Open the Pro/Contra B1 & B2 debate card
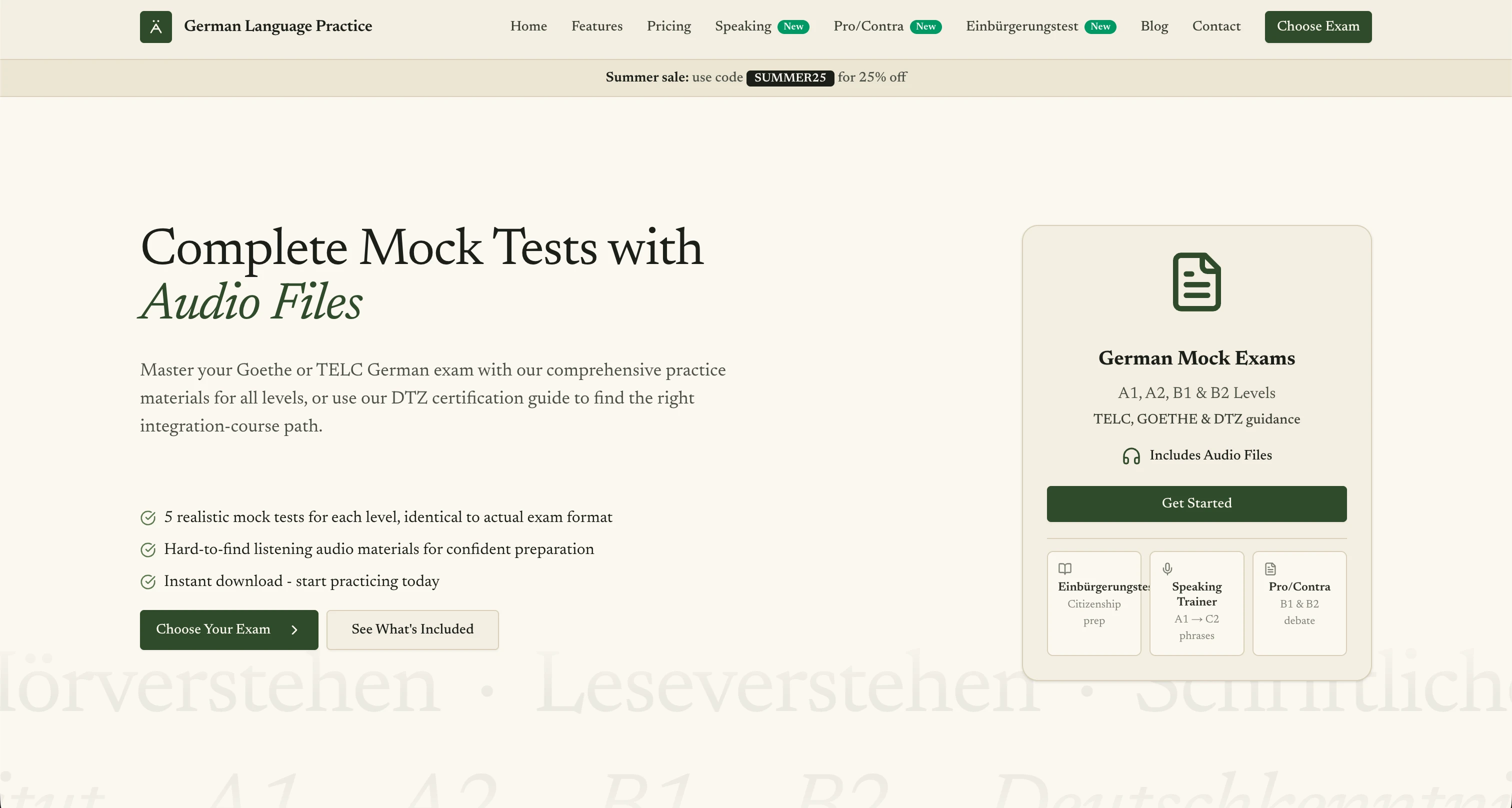 [1299, 602]
